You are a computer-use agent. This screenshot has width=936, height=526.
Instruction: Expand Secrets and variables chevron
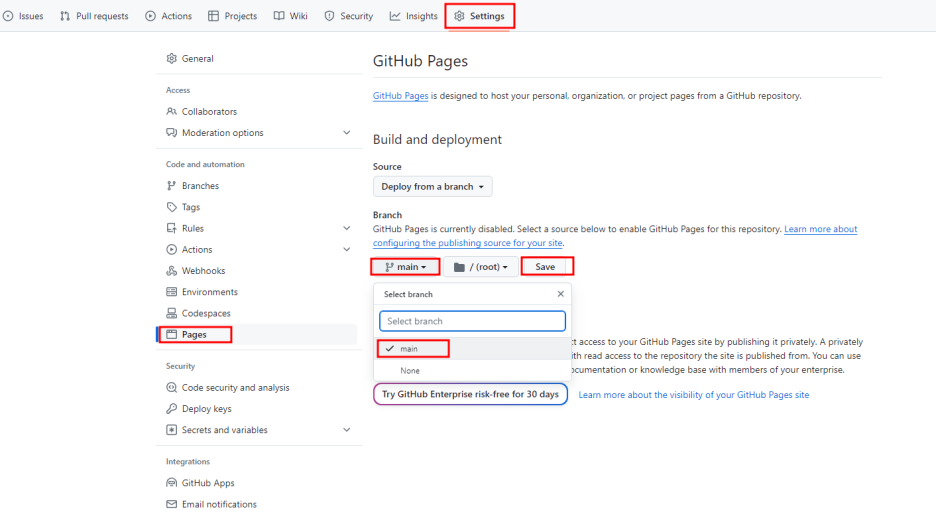click(347, 430)
